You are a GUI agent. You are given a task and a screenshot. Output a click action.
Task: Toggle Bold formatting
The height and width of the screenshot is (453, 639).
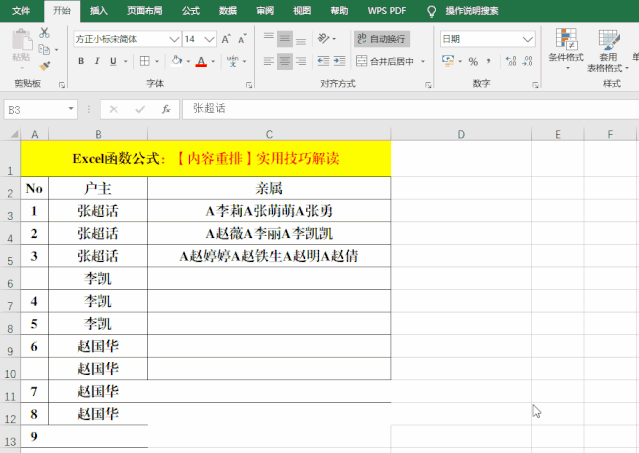click(x=80, y=61)
